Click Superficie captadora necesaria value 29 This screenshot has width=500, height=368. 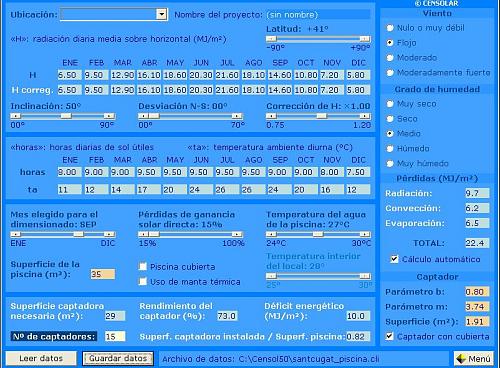(115, 316)
